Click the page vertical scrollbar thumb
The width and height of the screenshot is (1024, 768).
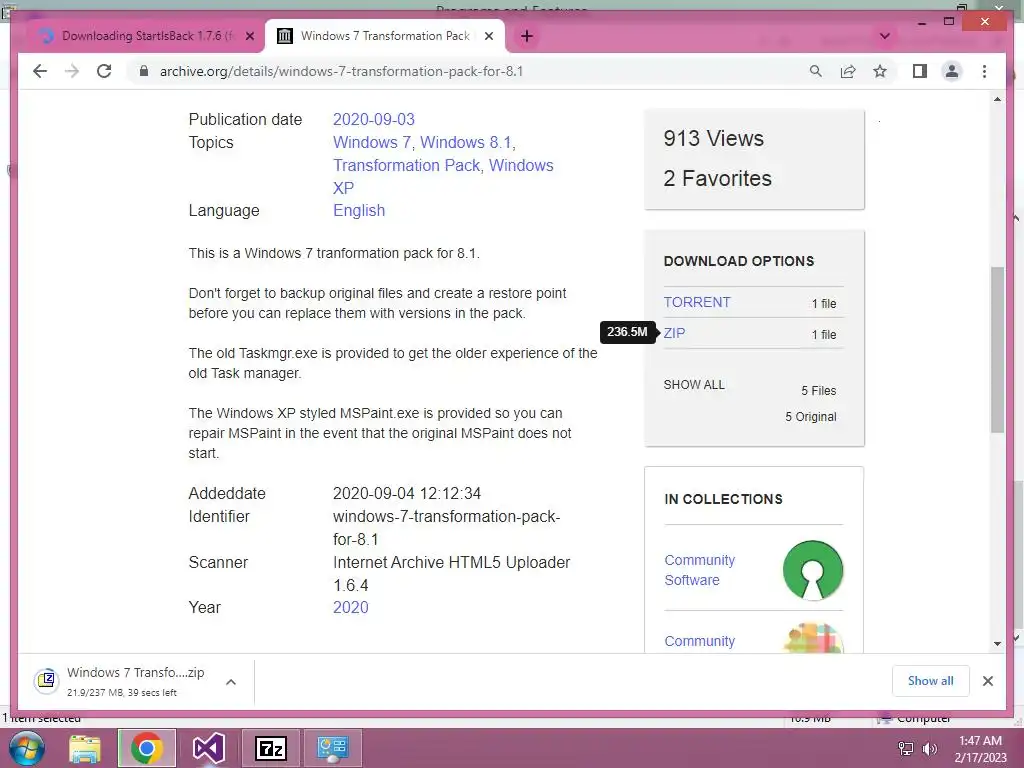click(x=997, y=350)
